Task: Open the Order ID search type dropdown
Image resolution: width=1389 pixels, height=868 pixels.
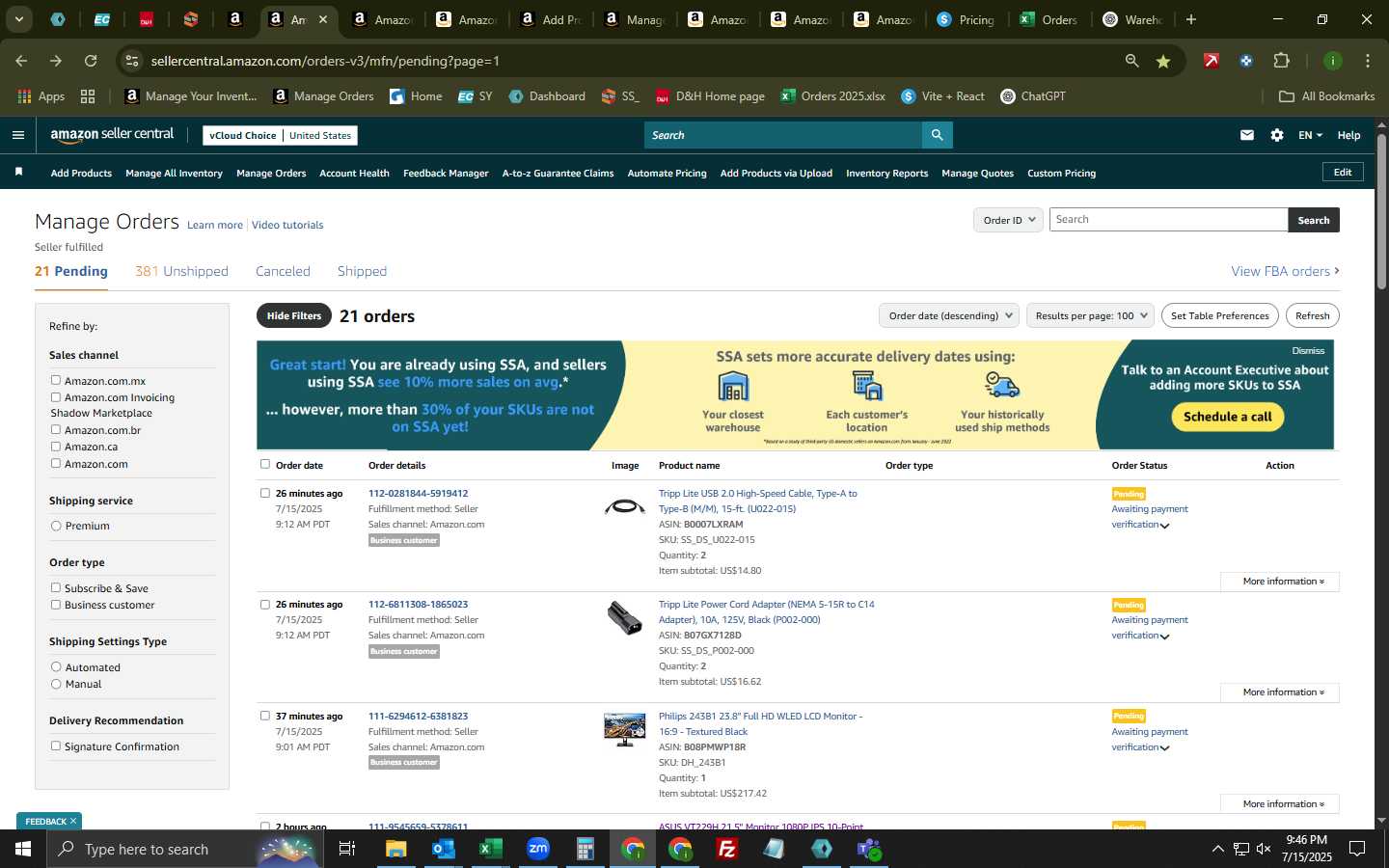Action: [1008, 220]
